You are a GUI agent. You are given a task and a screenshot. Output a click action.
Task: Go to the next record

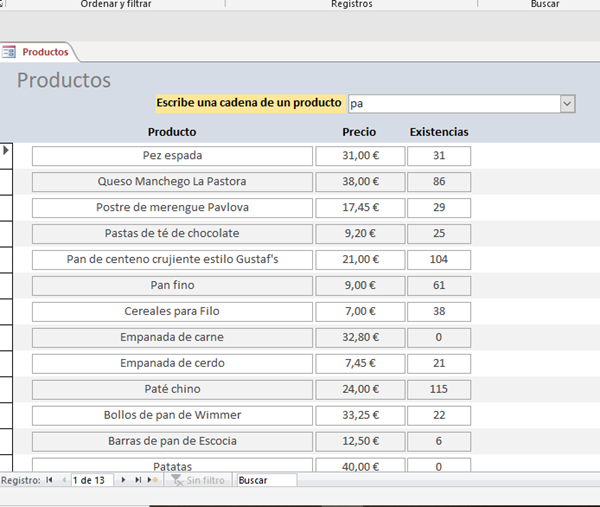tap(124, 480)
